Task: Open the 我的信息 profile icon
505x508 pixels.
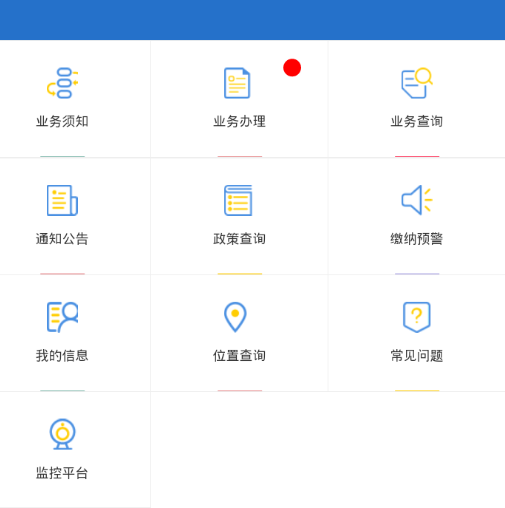Action: (x=62, y=317)
